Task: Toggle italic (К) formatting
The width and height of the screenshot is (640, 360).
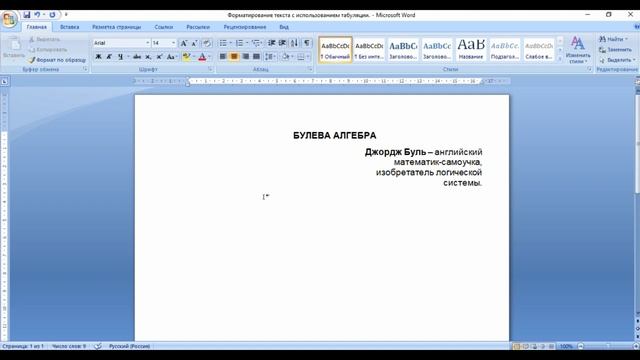Action: (x=109, y=57)
